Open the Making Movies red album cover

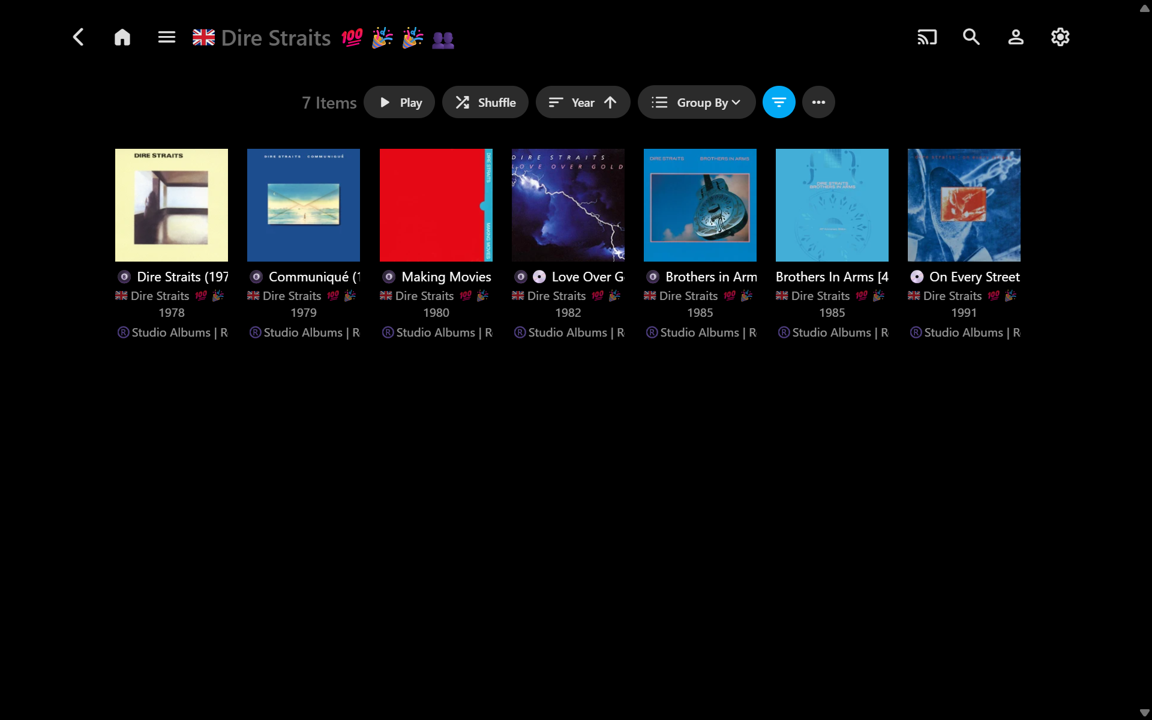pos(436,205)
